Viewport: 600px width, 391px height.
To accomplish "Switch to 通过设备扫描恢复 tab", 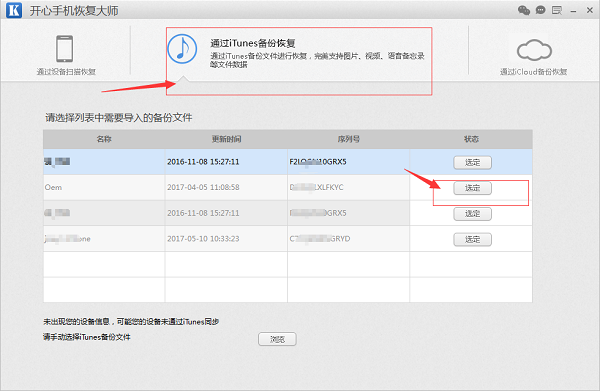I will [66, 72].
